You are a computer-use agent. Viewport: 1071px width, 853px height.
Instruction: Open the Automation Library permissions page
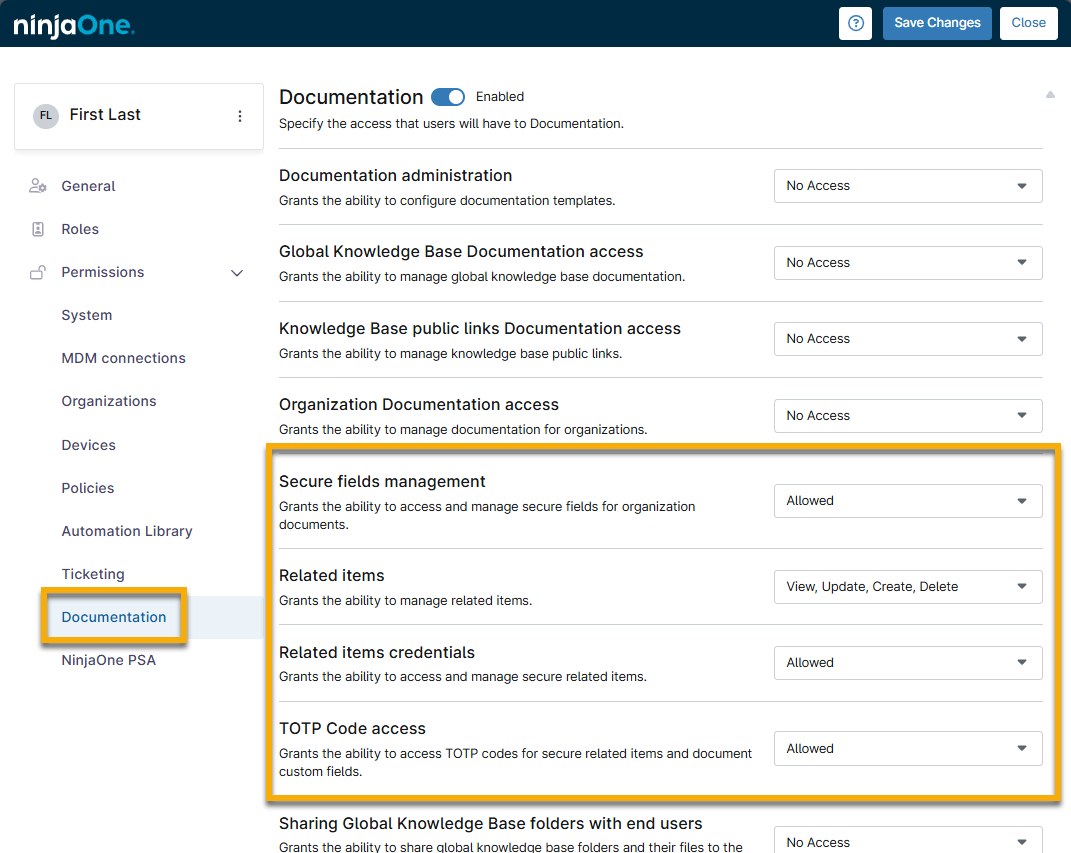click(x=127, y=531)
